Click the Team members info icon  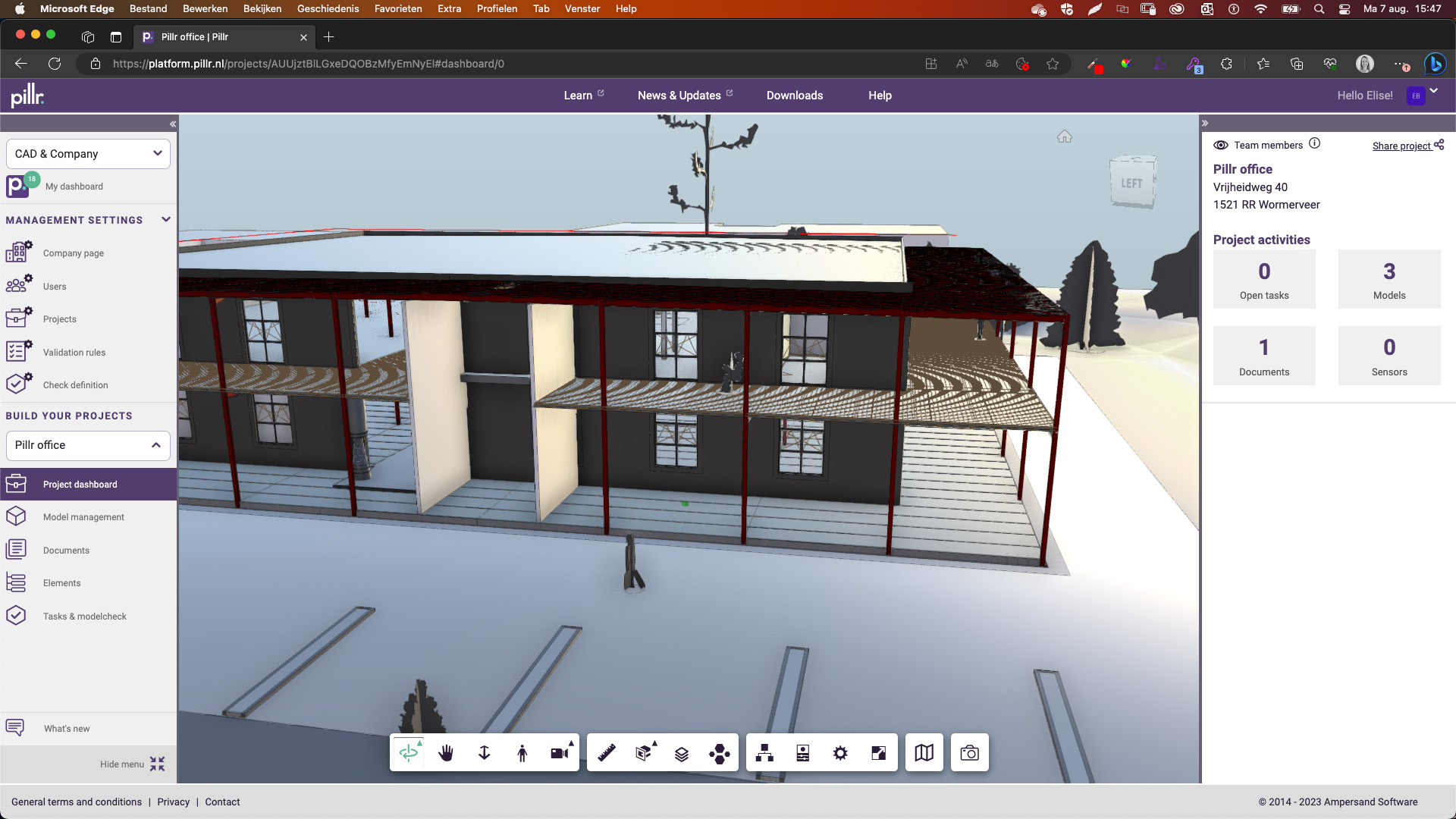click(1315, 143)
